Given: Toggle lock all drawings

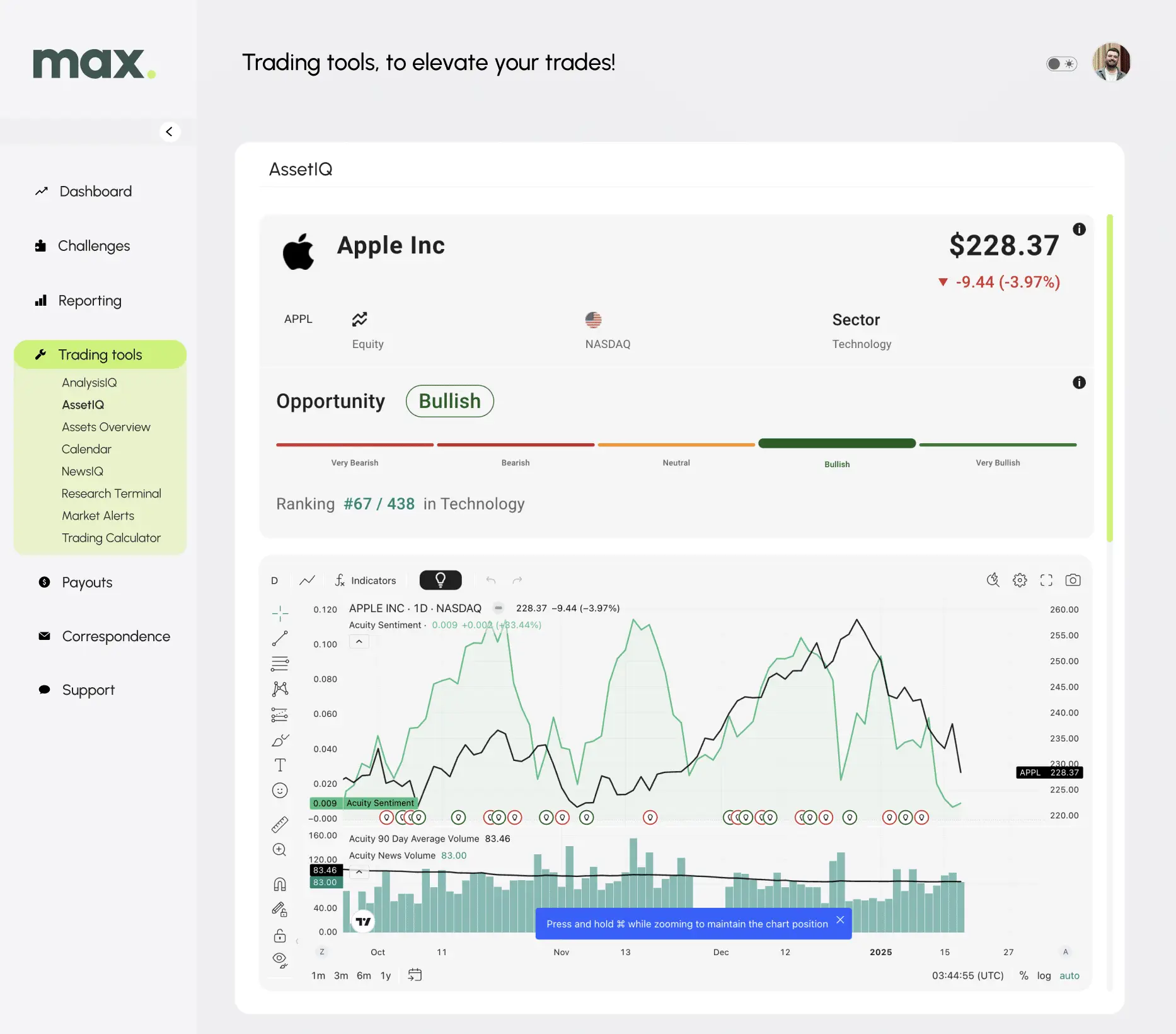Looking at the screenshot, I should click(280, 935).
